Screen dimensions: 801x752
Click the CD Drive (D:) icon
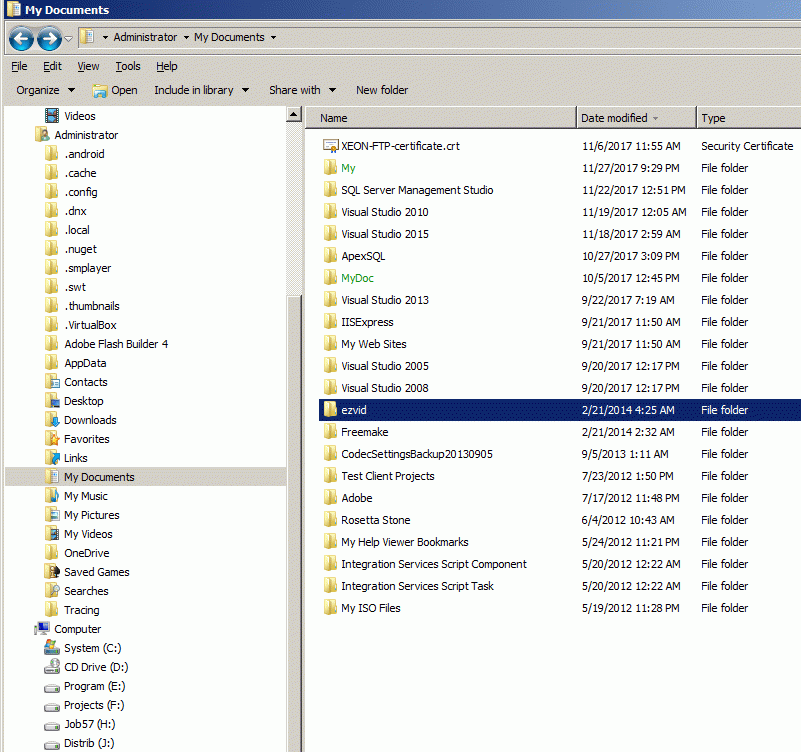coord(52,667)
